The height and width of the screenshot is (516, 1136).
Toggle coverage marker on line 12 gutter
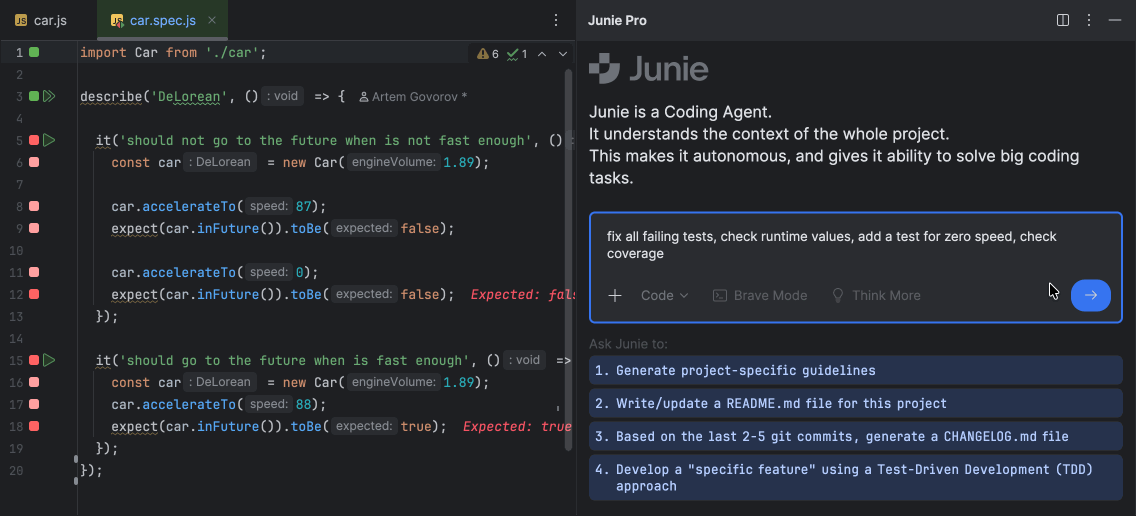34,294
